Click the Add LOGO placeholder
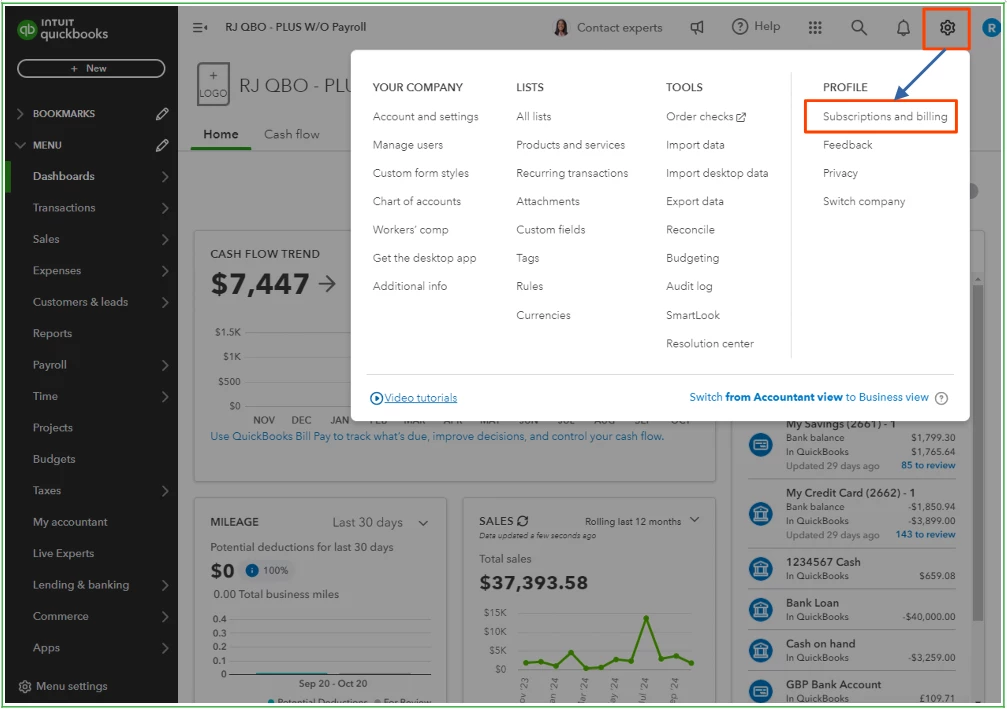Screen dimensions: 1007x709 click(213, 84)
